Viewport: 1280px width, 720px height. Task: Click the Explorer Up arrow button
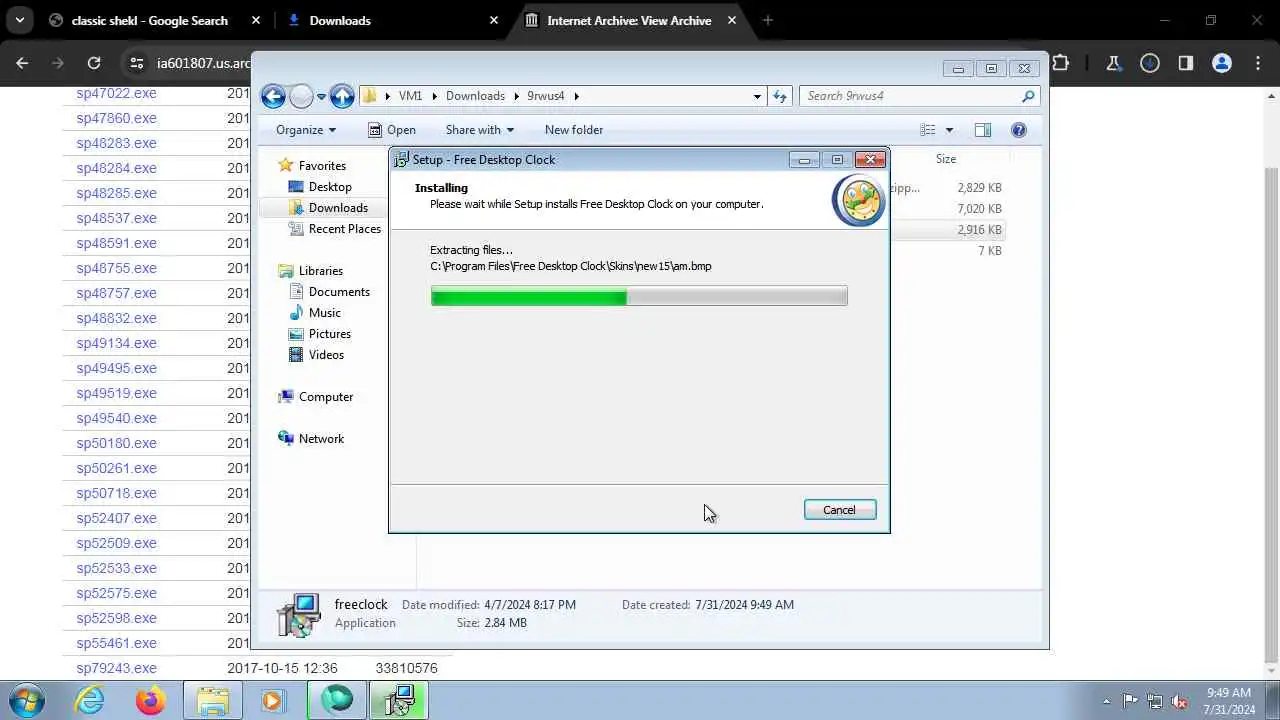click(342, 96)
